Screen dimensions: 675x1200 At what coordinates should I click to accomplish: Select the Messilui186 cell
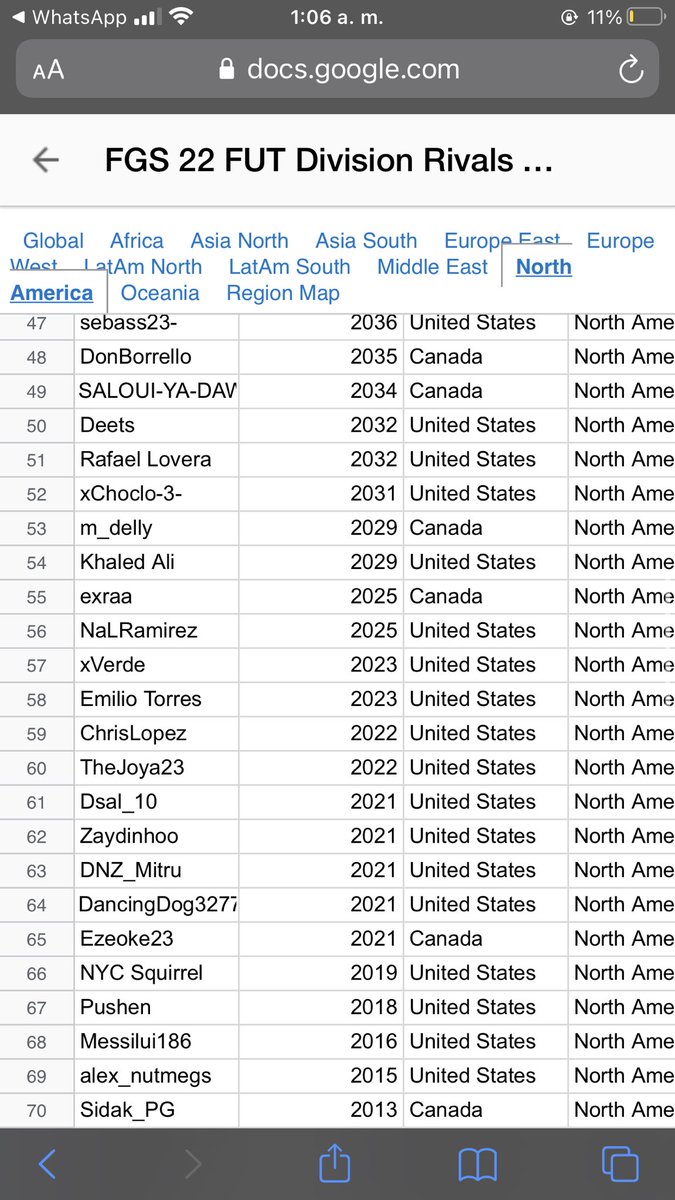click(156, 1041)
